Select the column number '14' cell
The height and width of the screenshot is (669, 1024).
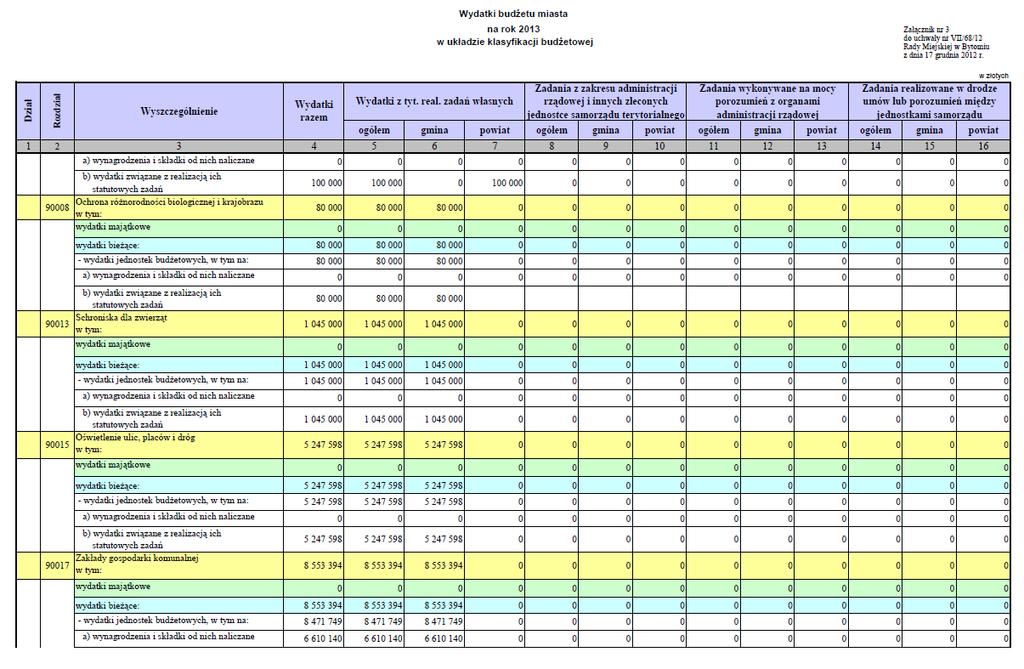(x=876, y=146)
